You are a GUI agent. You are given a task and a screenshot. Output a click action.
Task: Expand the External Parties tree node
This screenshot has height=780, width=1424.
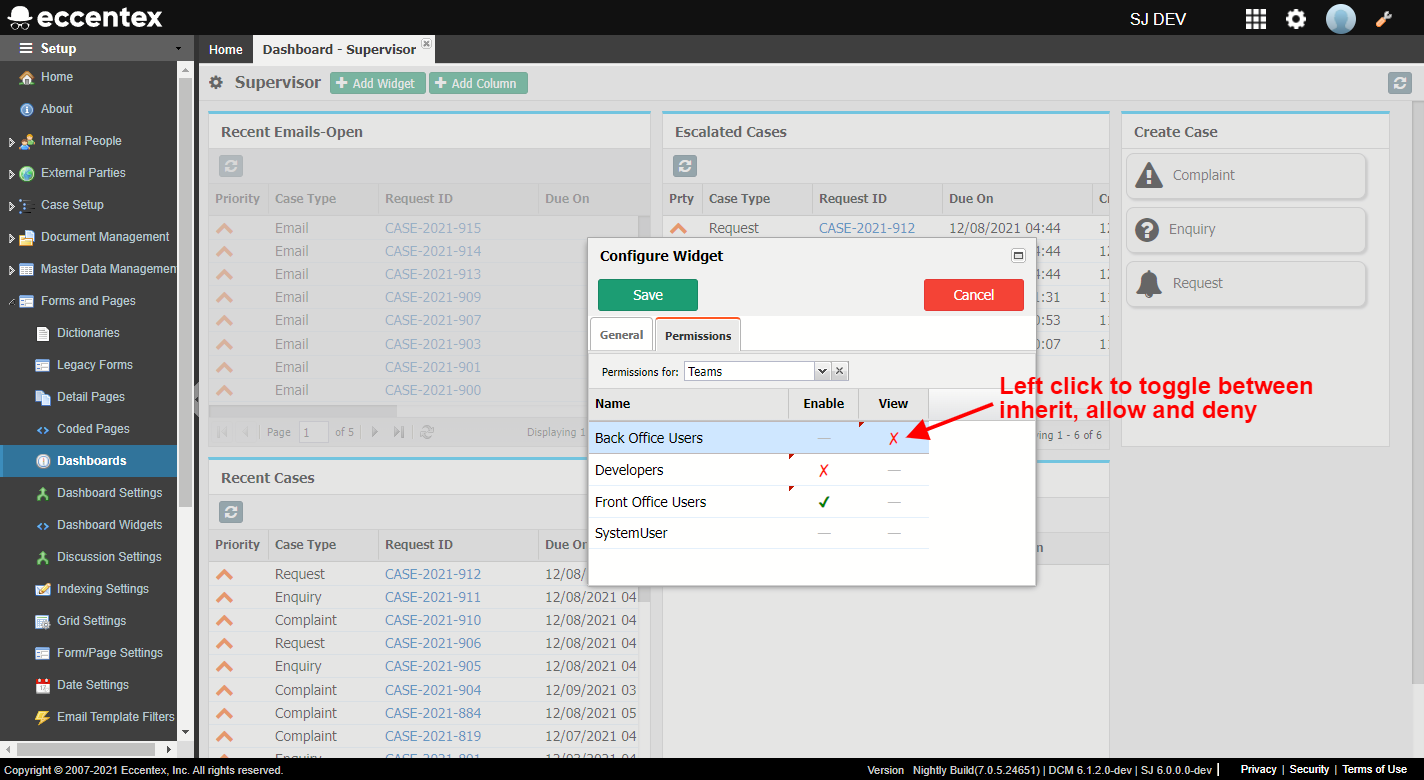tap(11, 174)
